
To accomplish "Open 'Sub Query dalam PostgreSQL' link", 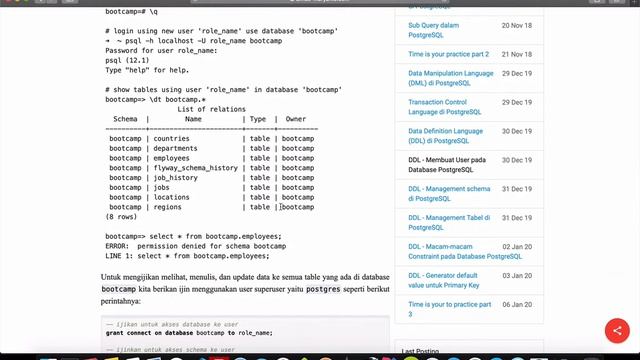I will (x=433, y=30).
